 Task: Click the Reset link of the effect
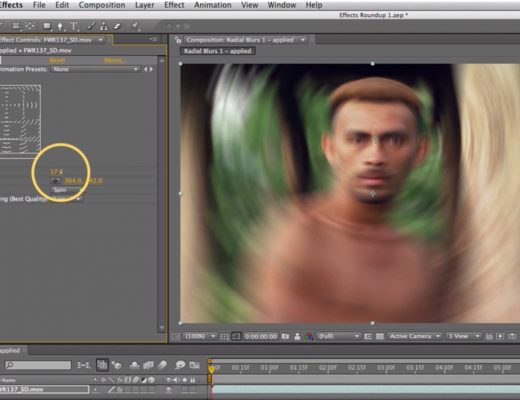pyautogui.click(x=57, y=60)
